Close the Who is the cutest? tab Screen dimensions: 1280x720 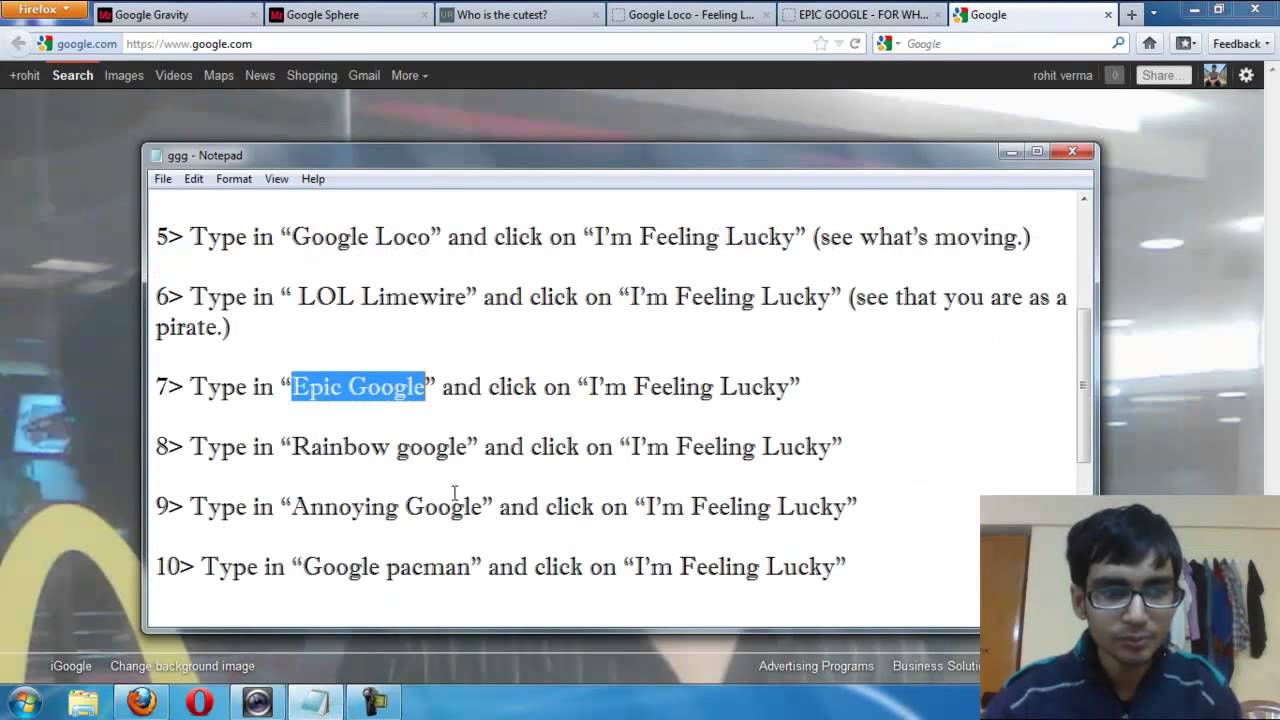[596, 15]
